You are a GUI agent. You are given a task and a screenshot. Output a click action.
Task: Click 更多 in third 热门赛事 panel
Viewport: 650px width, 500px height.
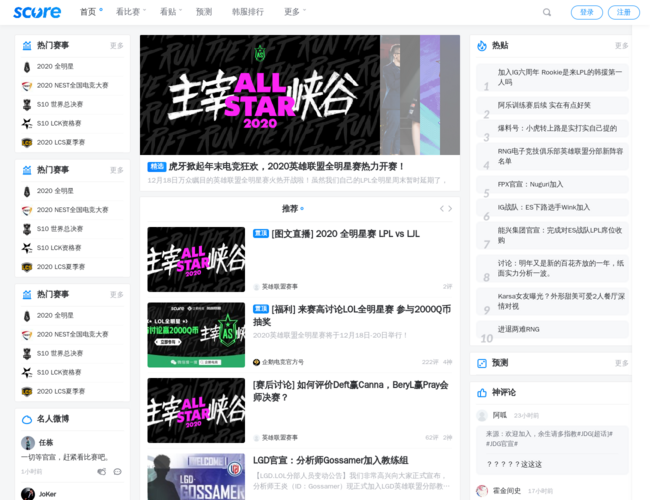coord(116,294)
